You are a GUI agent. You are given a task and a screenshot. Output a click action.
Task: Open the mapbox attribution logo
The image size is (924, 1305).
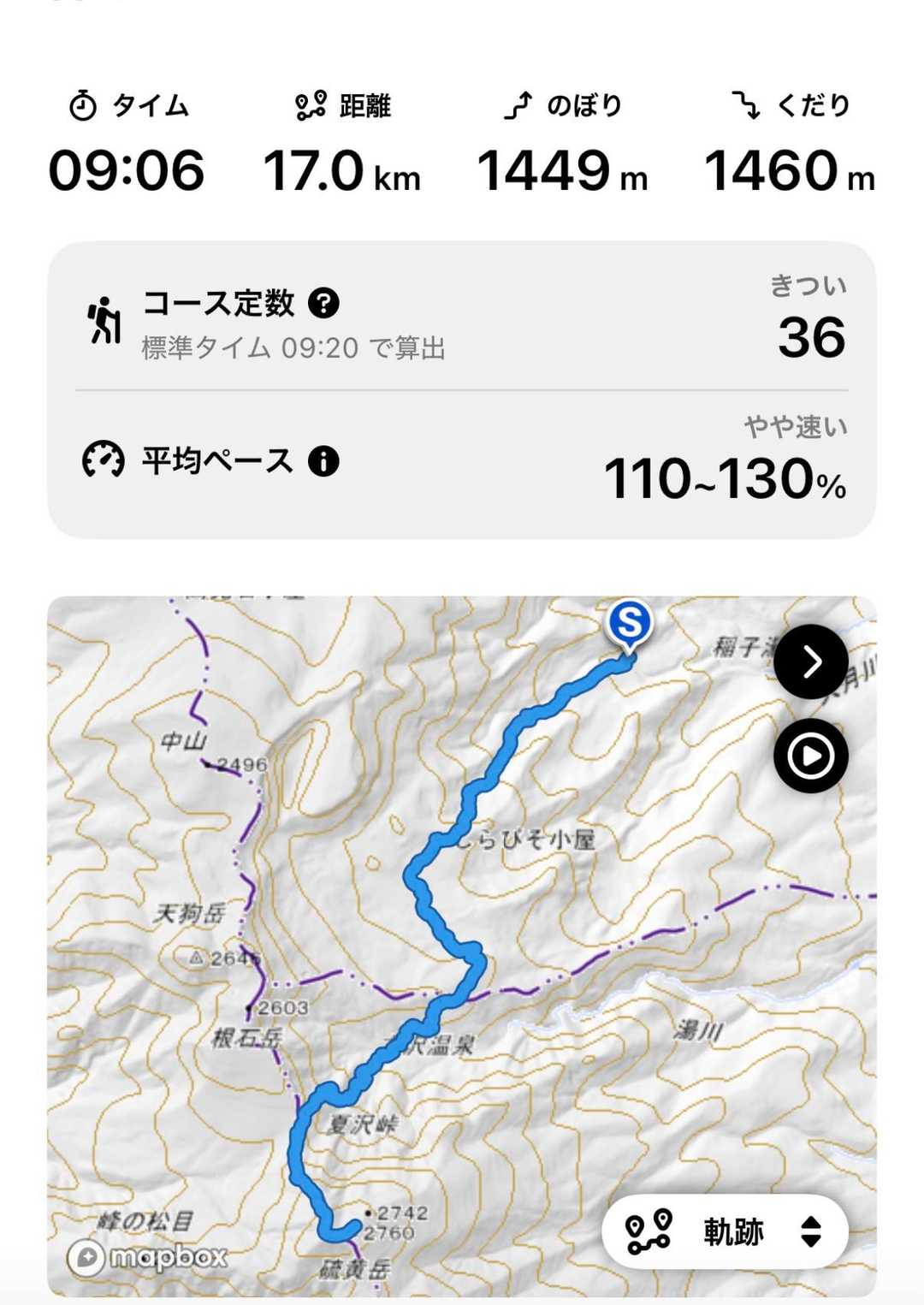pos(147,1256)
